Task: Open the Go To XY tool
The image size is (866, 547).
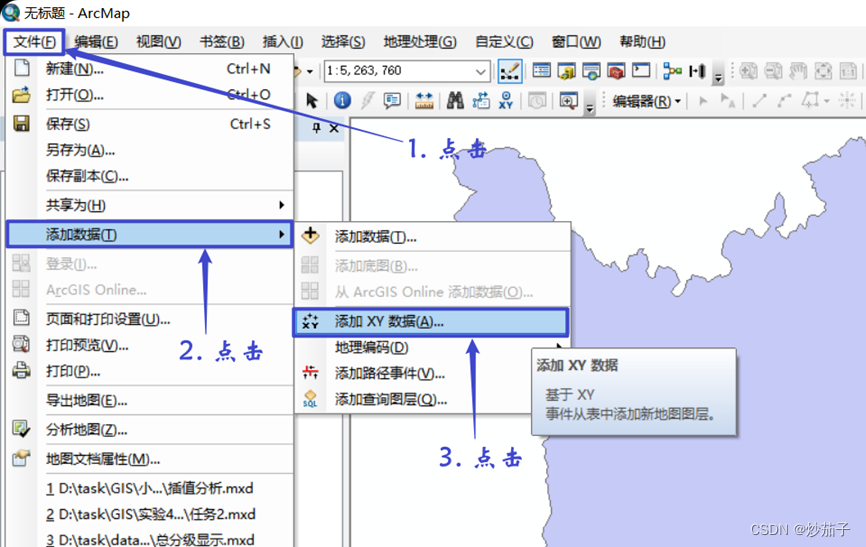Action: (506, 101)
